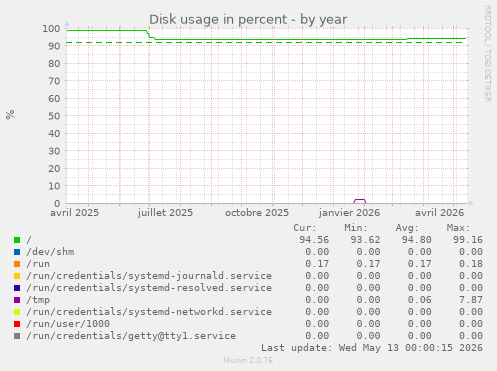Image resolution: width=497 pixels, height=371 pixels.
Task: Click the 50 y-axis label
Action: pyautogui.click(x=54, y=116)
